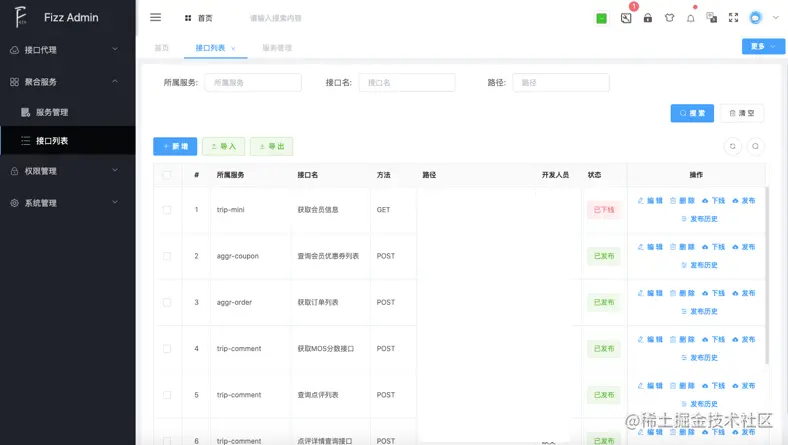Click the aggr-coupon service cell
788x445 pixels.
pos(238,256)
